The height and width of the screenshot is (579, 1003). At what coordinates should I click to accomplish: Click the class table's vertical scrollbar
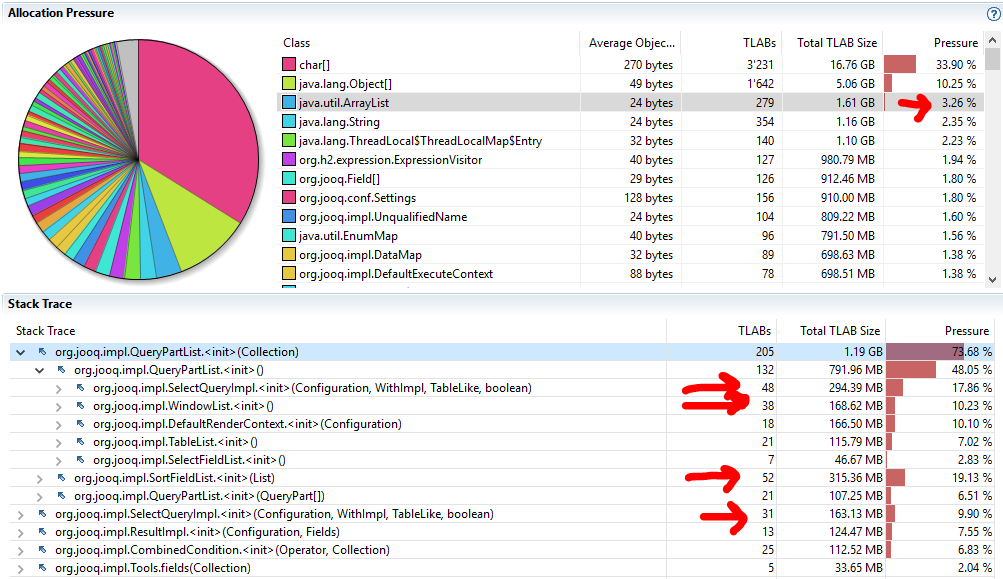click(995, 160)
